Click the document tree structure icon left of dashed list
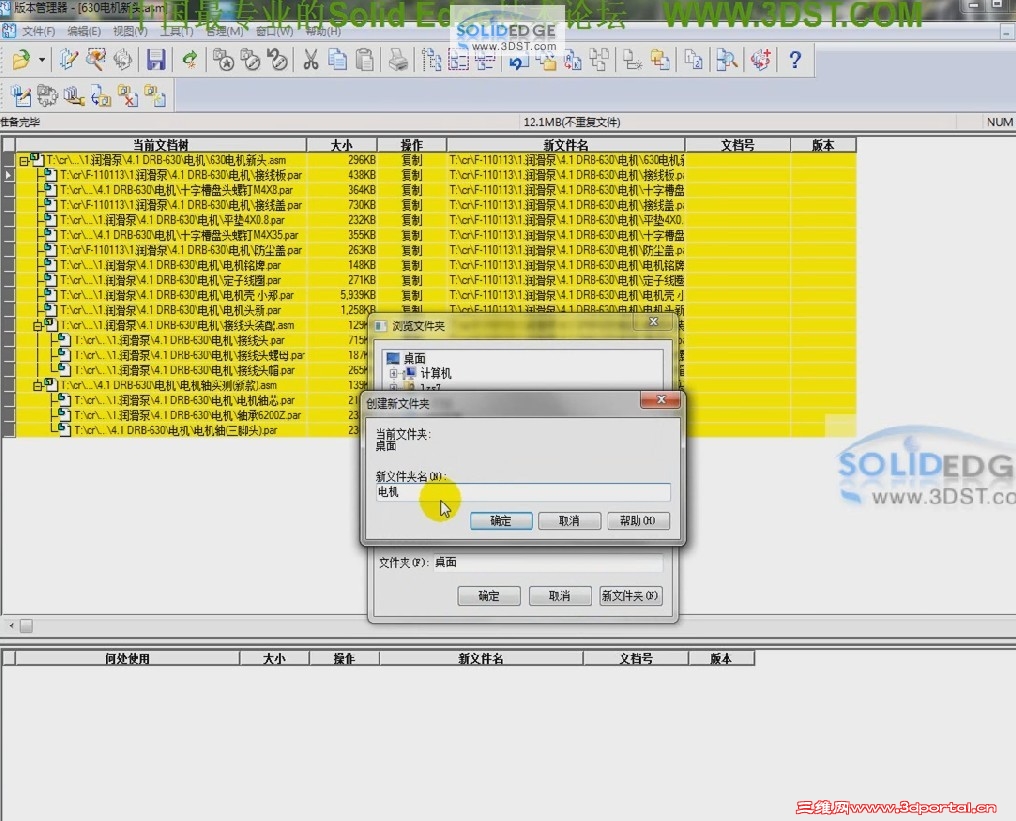This screenshot has height=821, width=1016. (431, 60)
